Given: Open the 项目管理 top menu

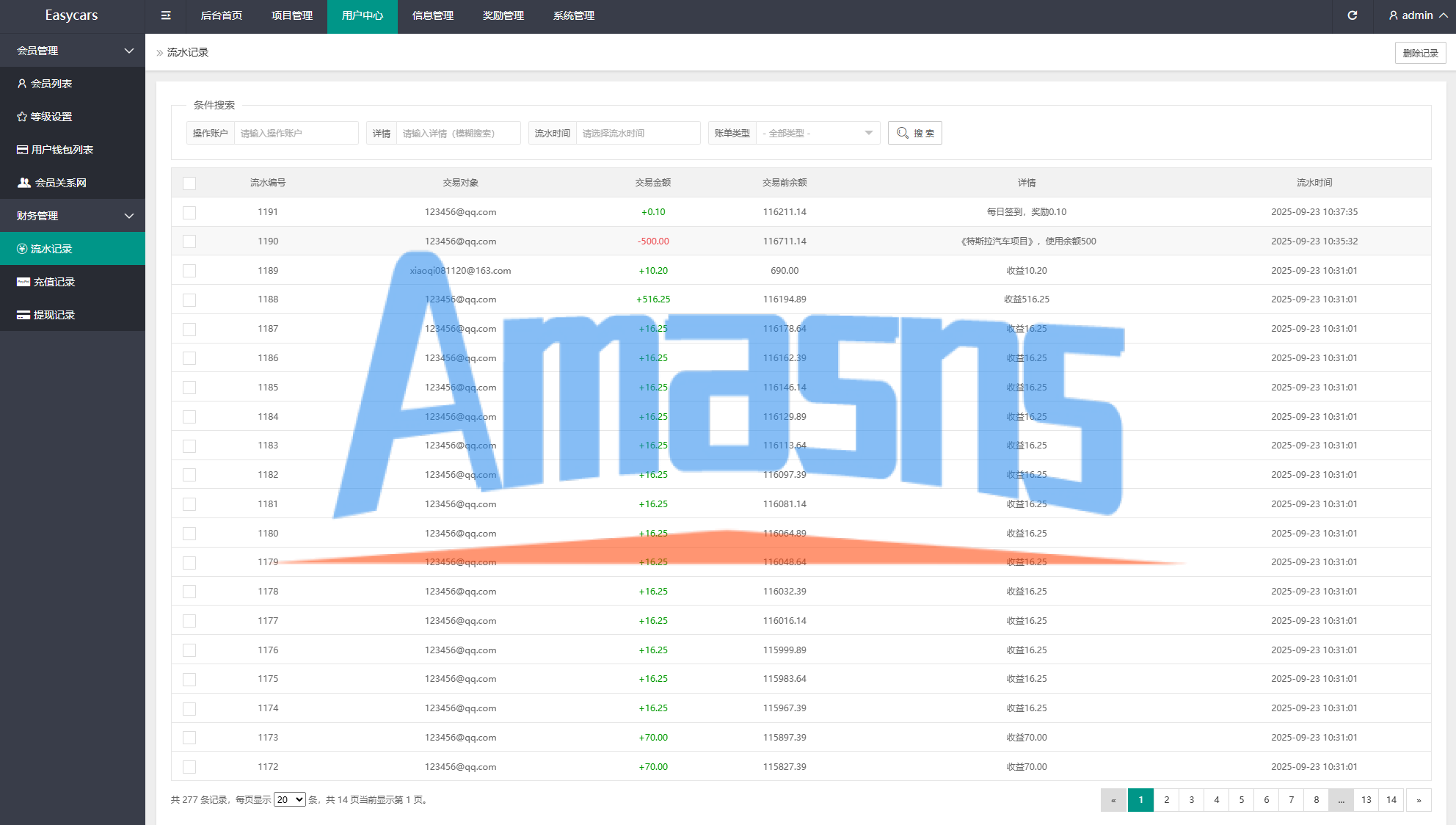Looking at the screenshot, I should (x=291, y=15).
